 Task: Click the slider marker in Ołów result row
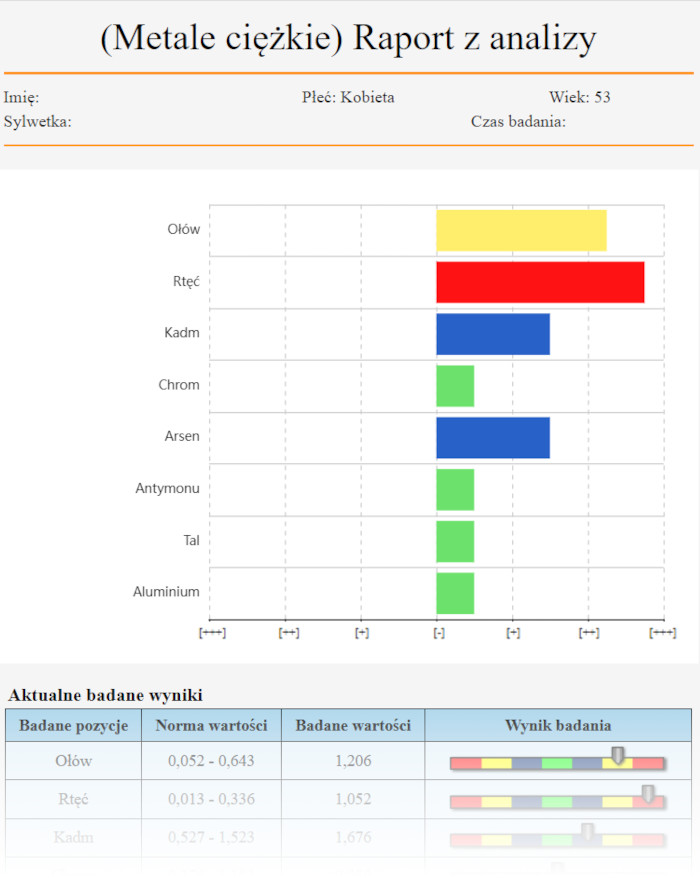[x=618, y=755]
